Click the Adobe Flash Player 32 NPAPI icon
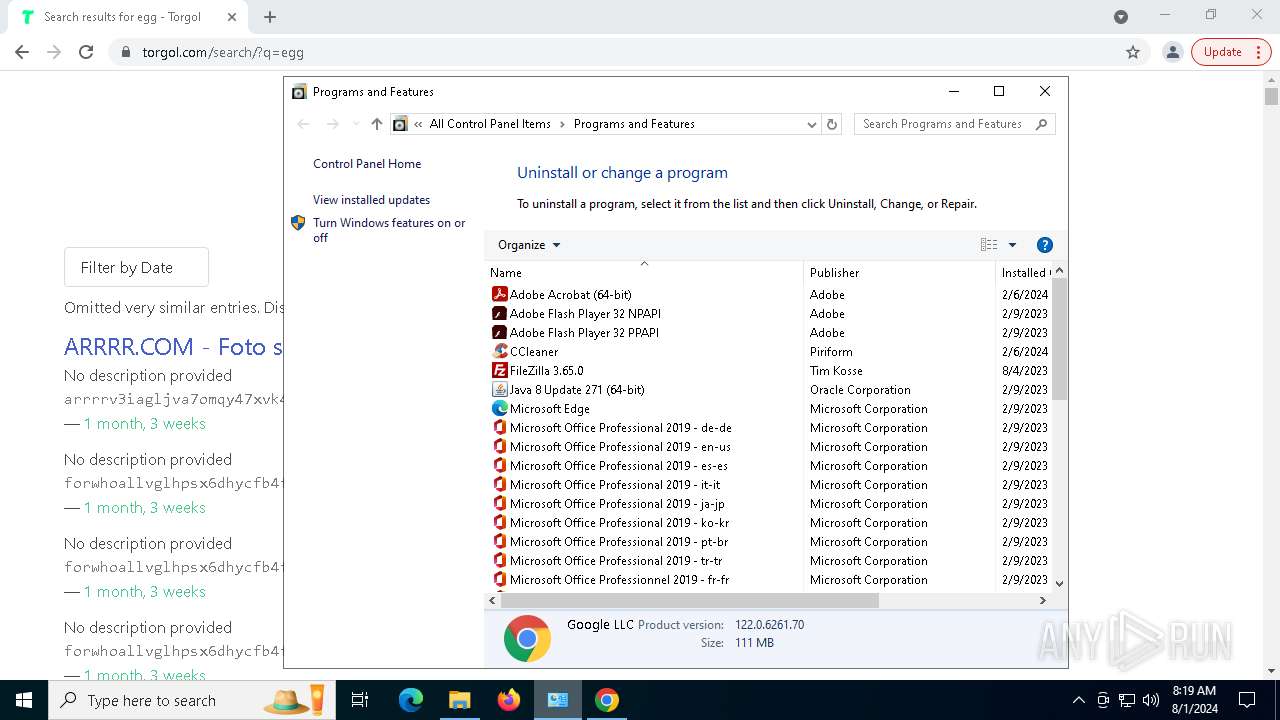Screen dimensions: 1280x720 [x=500, y=314]
